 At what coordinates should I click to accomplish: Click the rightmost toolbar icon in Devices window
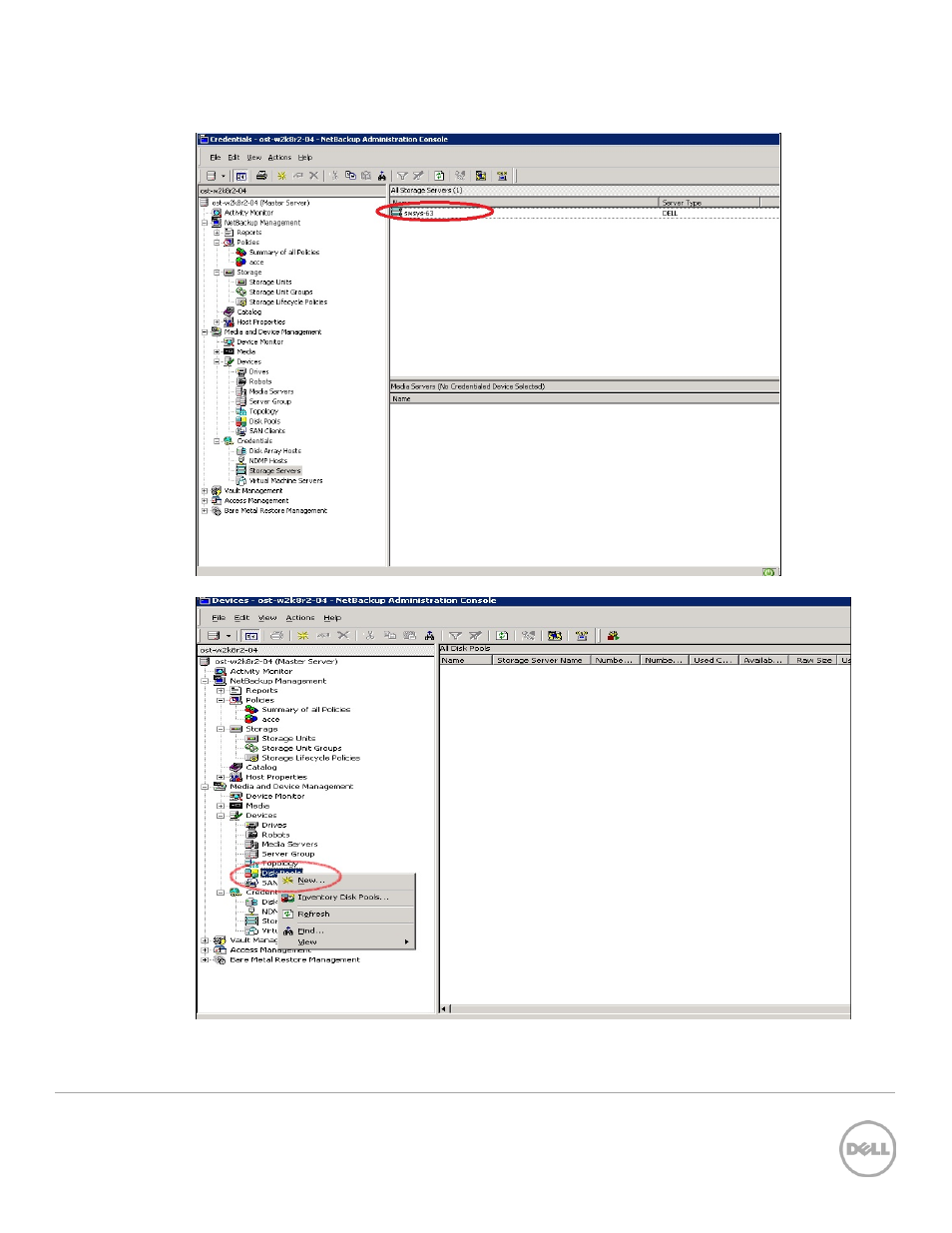click(x=613, y=635)
